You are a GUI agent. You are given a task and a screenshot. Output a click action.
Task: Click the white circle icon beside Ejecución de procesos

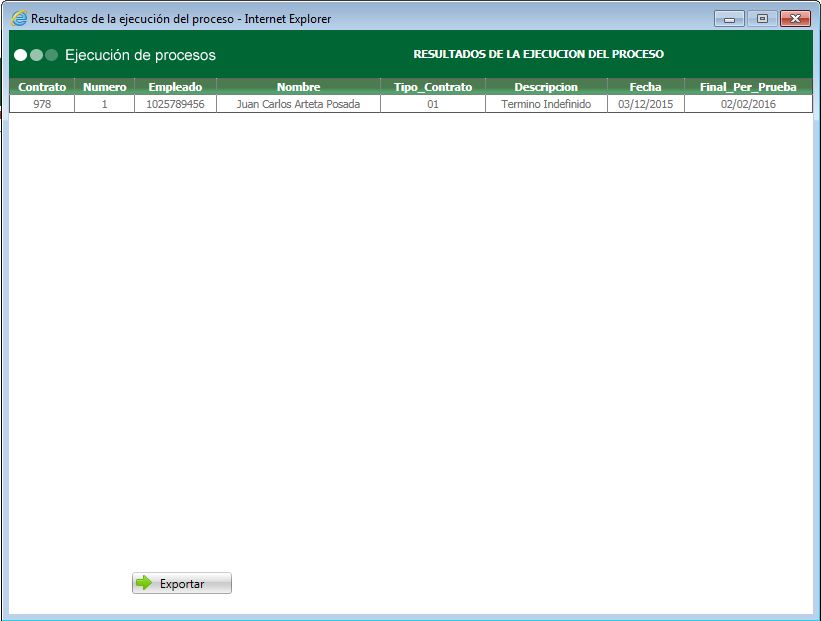click(19, 56)
